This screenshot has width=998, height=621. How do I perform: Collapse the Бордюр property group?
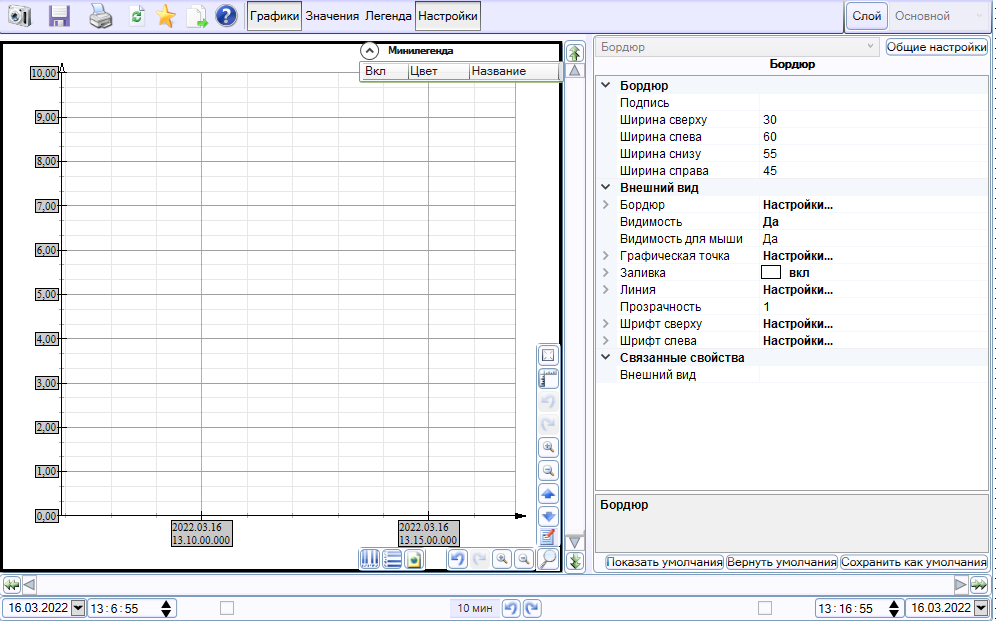(606, 85)
